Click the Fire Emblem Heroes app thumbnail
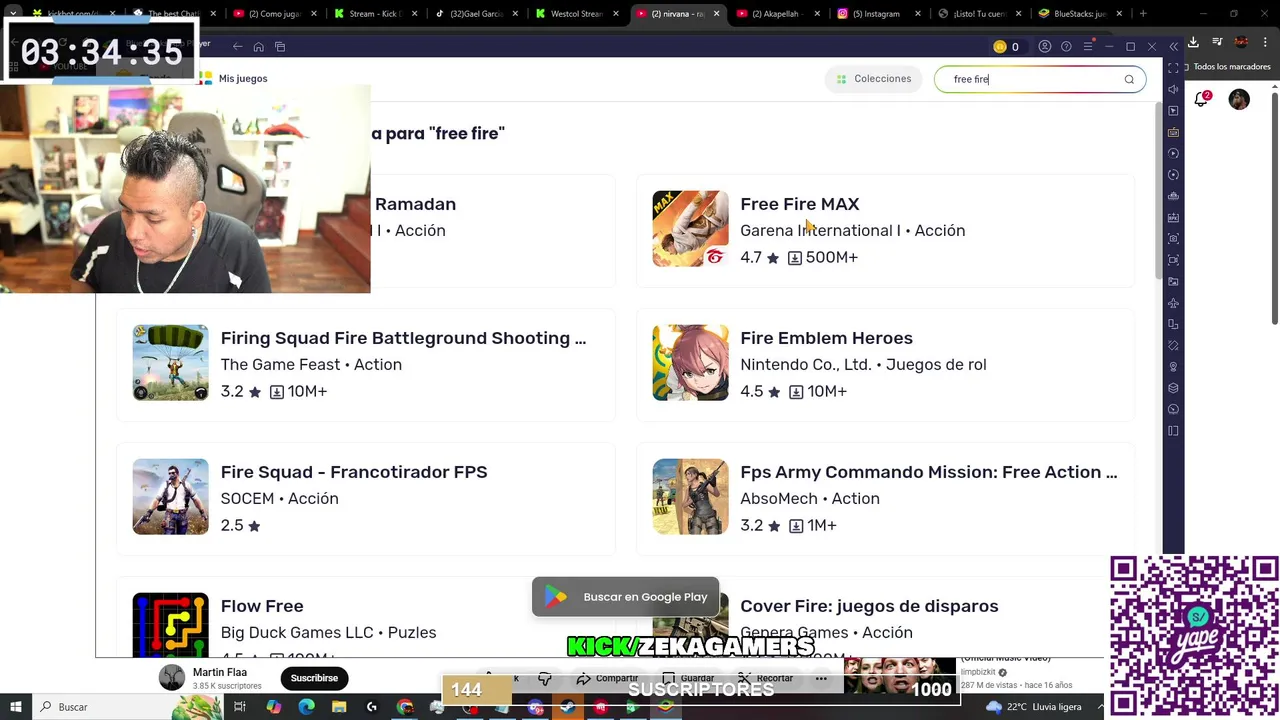This screenshot has width=1280, height=720. (691, 363)
